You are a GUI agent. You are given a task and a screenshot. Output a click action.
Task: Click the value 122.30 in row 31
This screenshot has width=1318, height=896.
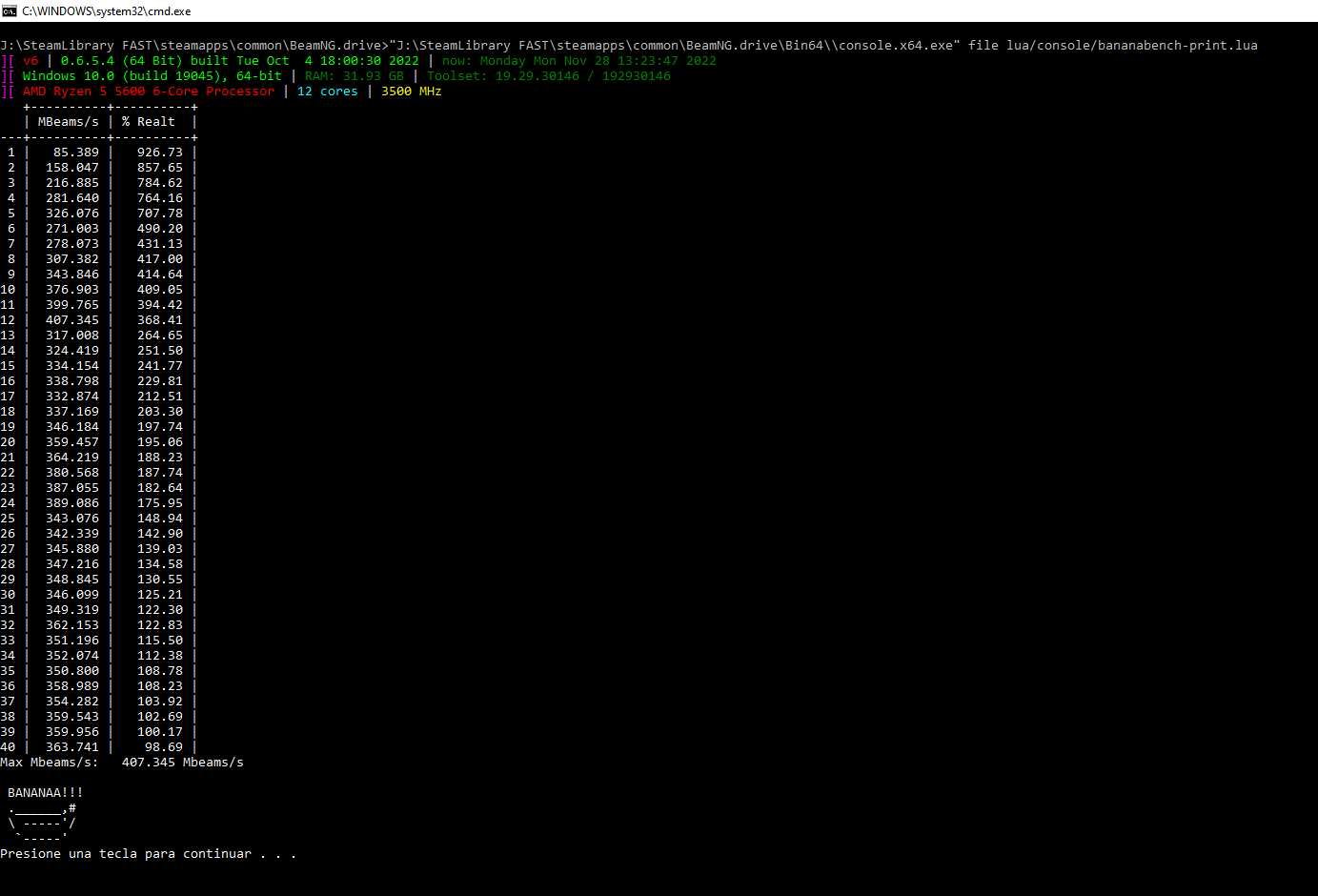pos(160,610)
